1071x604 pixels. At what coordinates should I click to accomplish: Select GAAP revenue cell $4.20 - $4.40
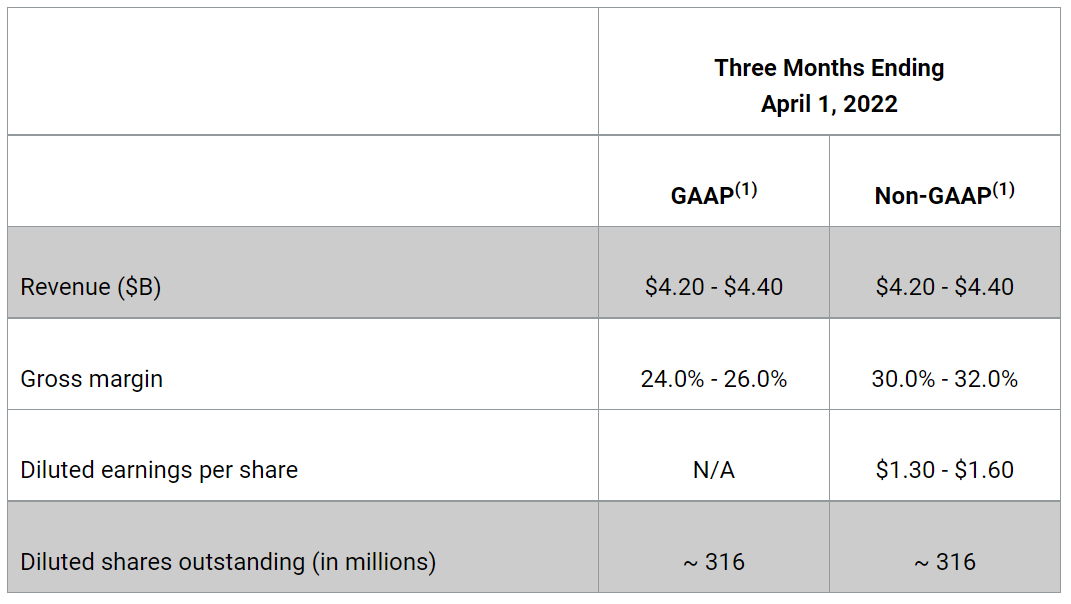(x=714, y=287)
